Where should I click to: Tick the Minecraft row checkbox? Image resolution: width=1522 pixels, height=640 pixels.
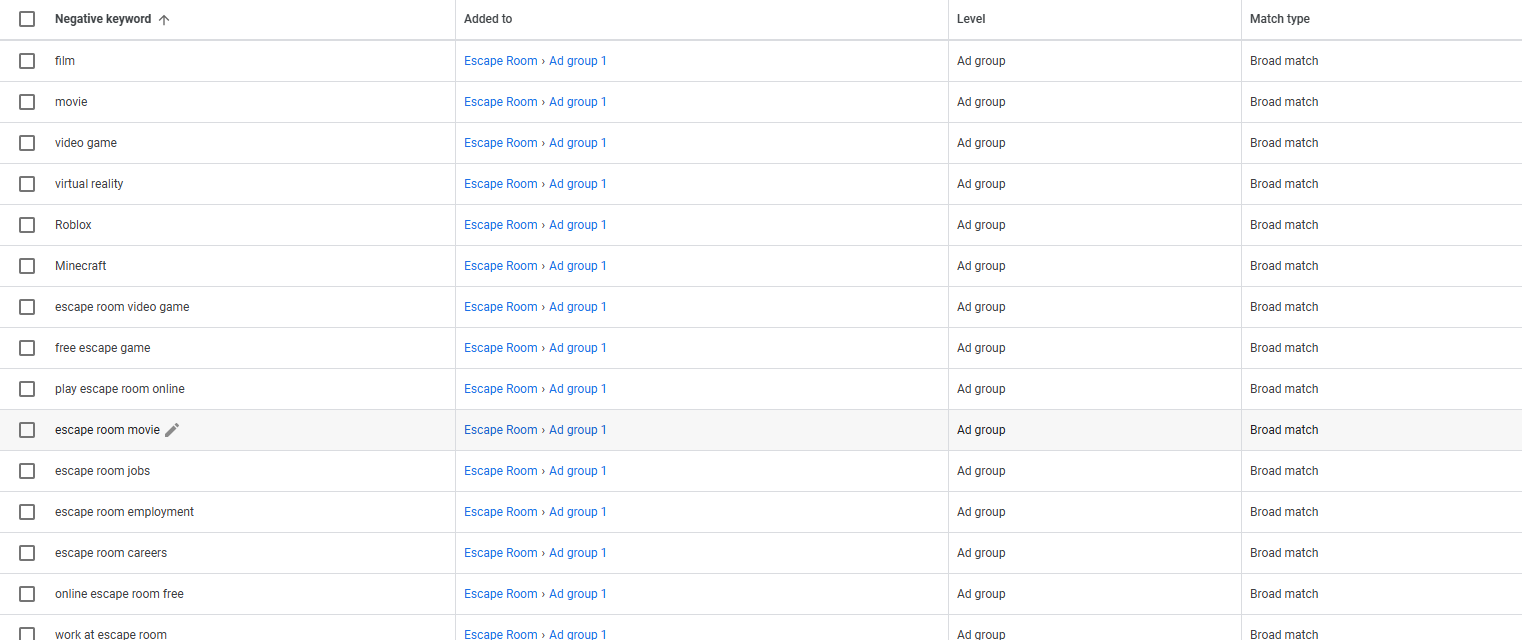(27, 266)
